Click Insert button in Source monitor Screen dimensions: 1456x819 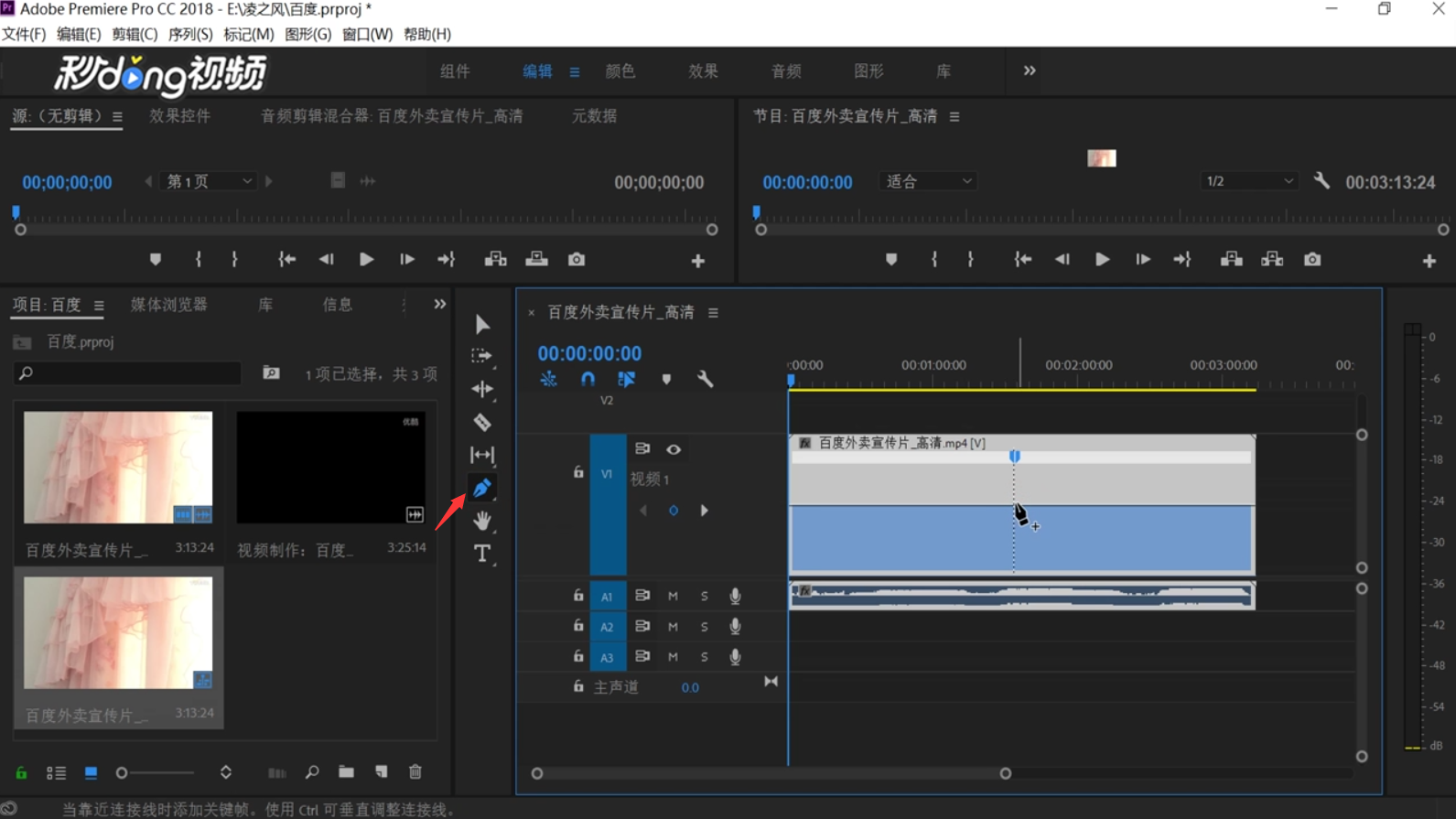496,260
